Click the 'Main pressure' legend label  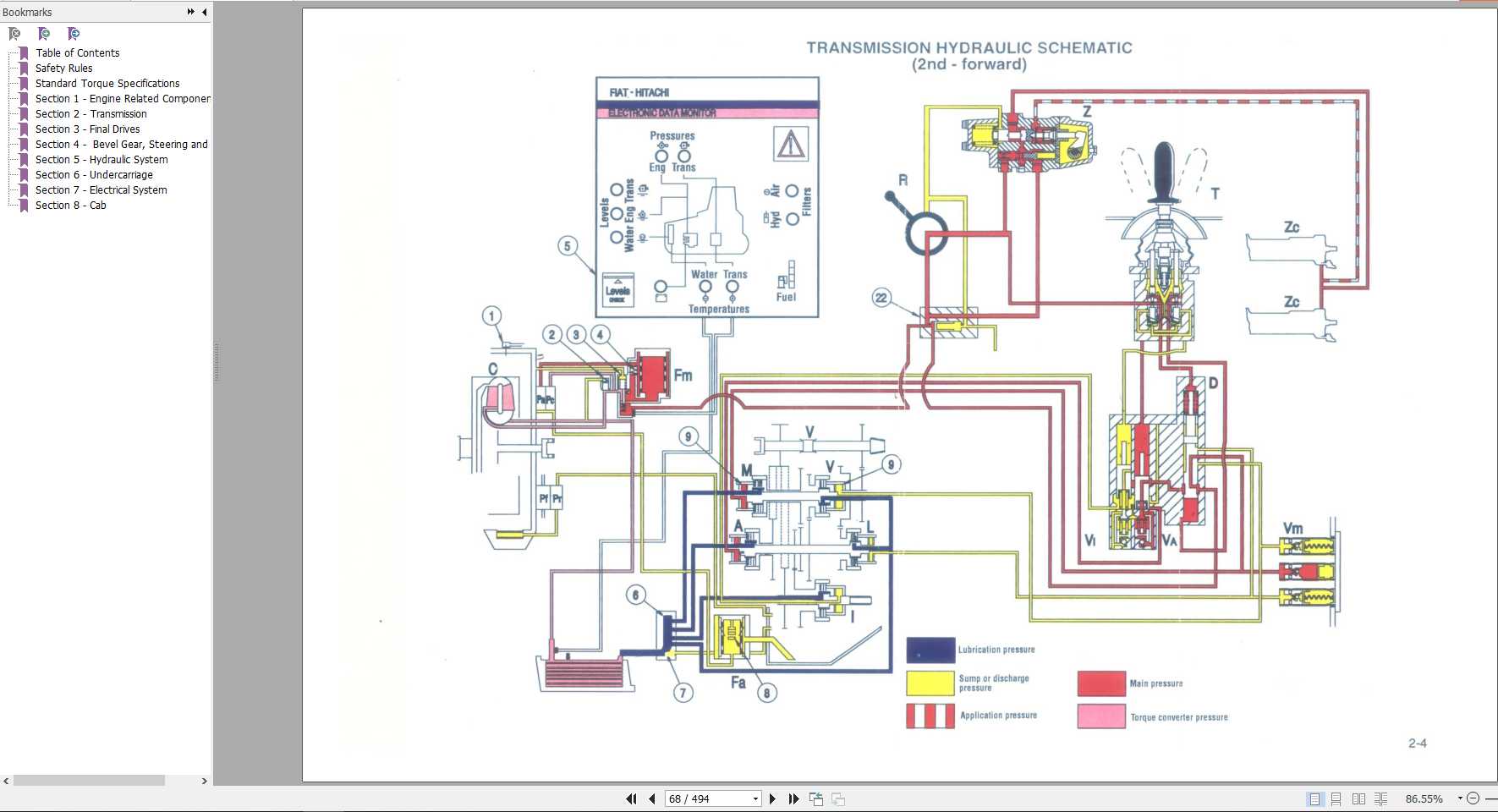(x=1156, y=683)
